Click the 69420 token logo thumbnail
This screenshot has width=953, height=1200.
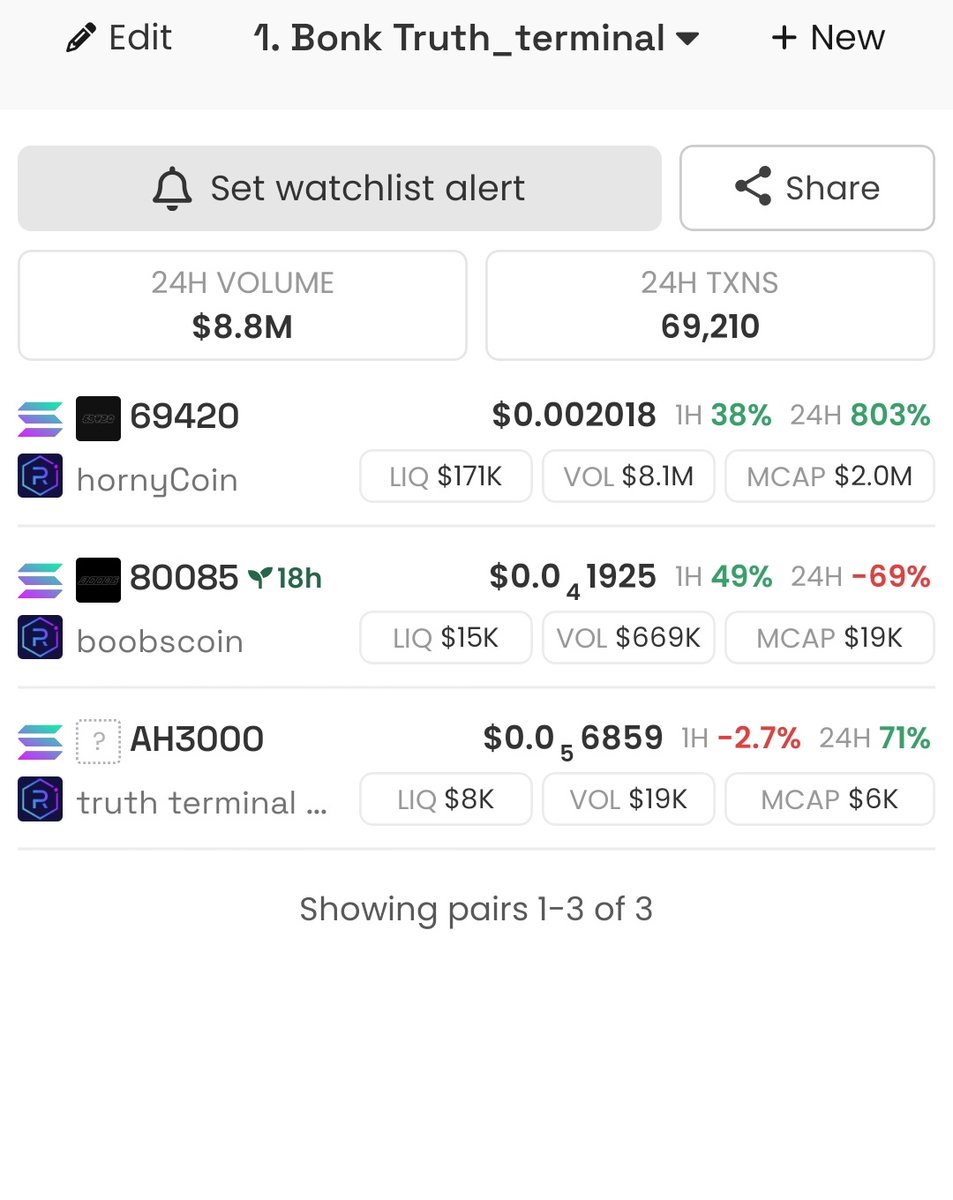[98, 418]
